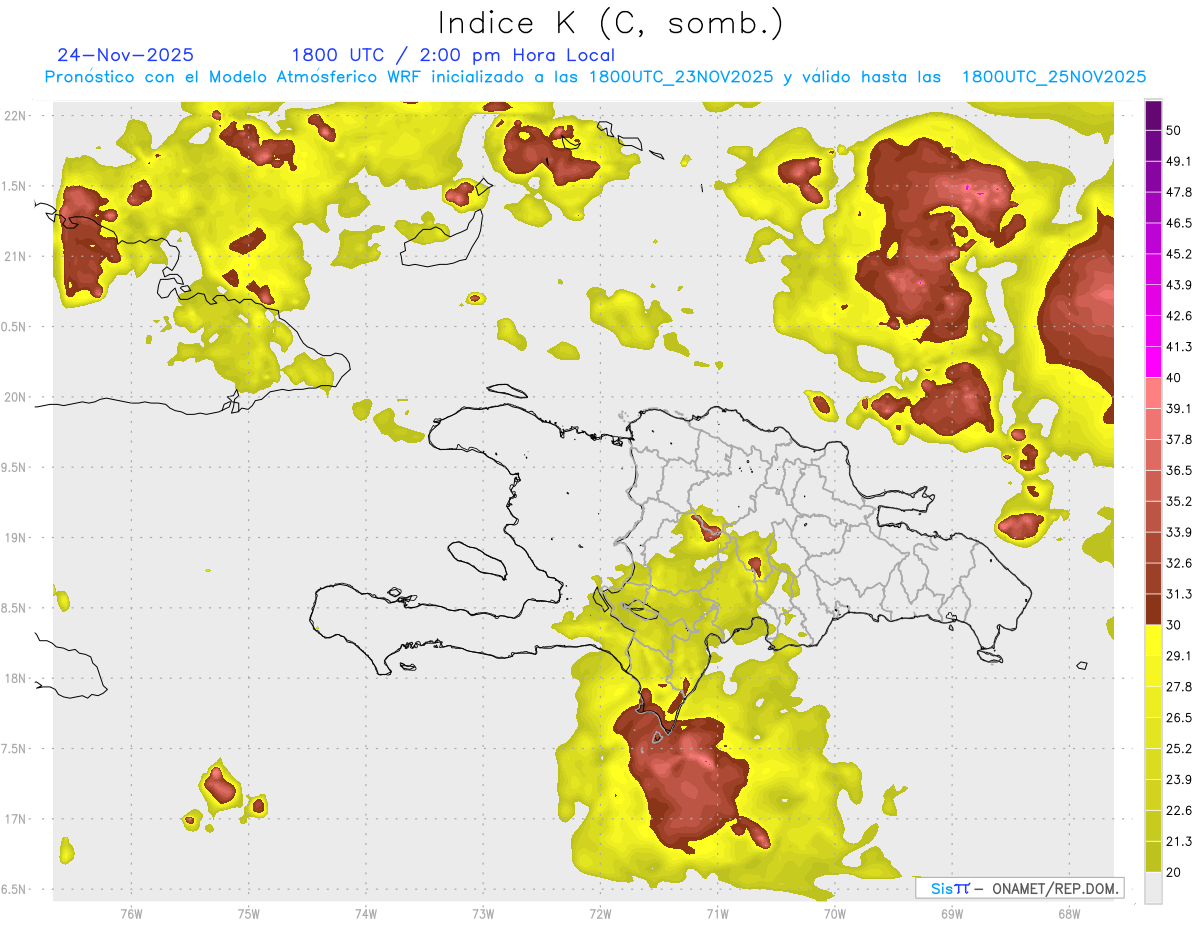Image resolution: width=1200 pixels, height=927 pixels.
Task: Click the '74W' longitude label
Action: click(x=365, y=913)
